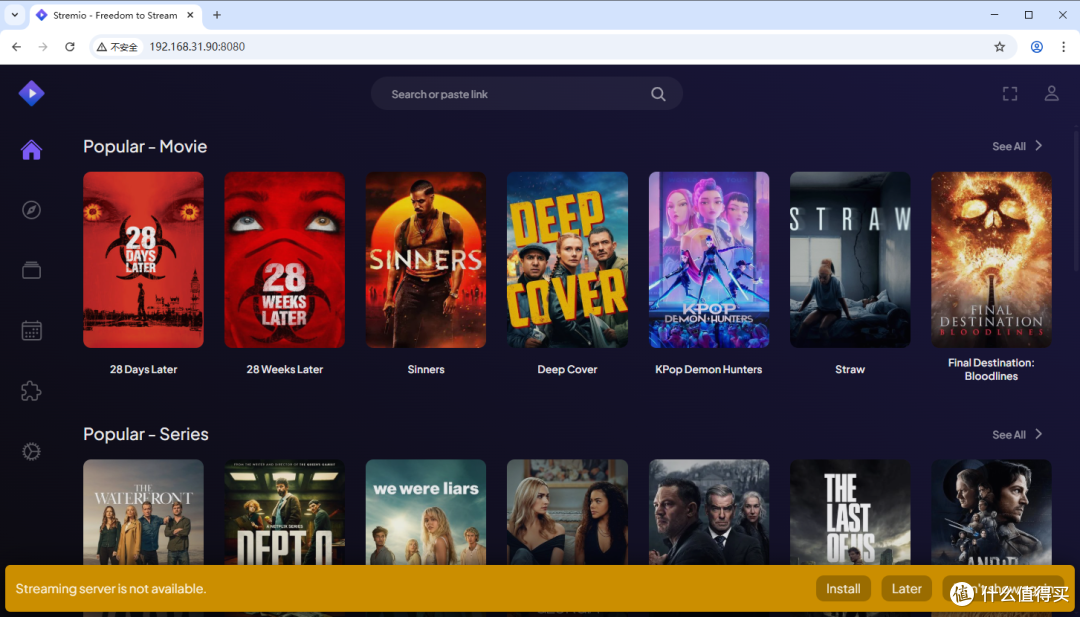
Task: Open the Straw movie poster
Action: 850,260
